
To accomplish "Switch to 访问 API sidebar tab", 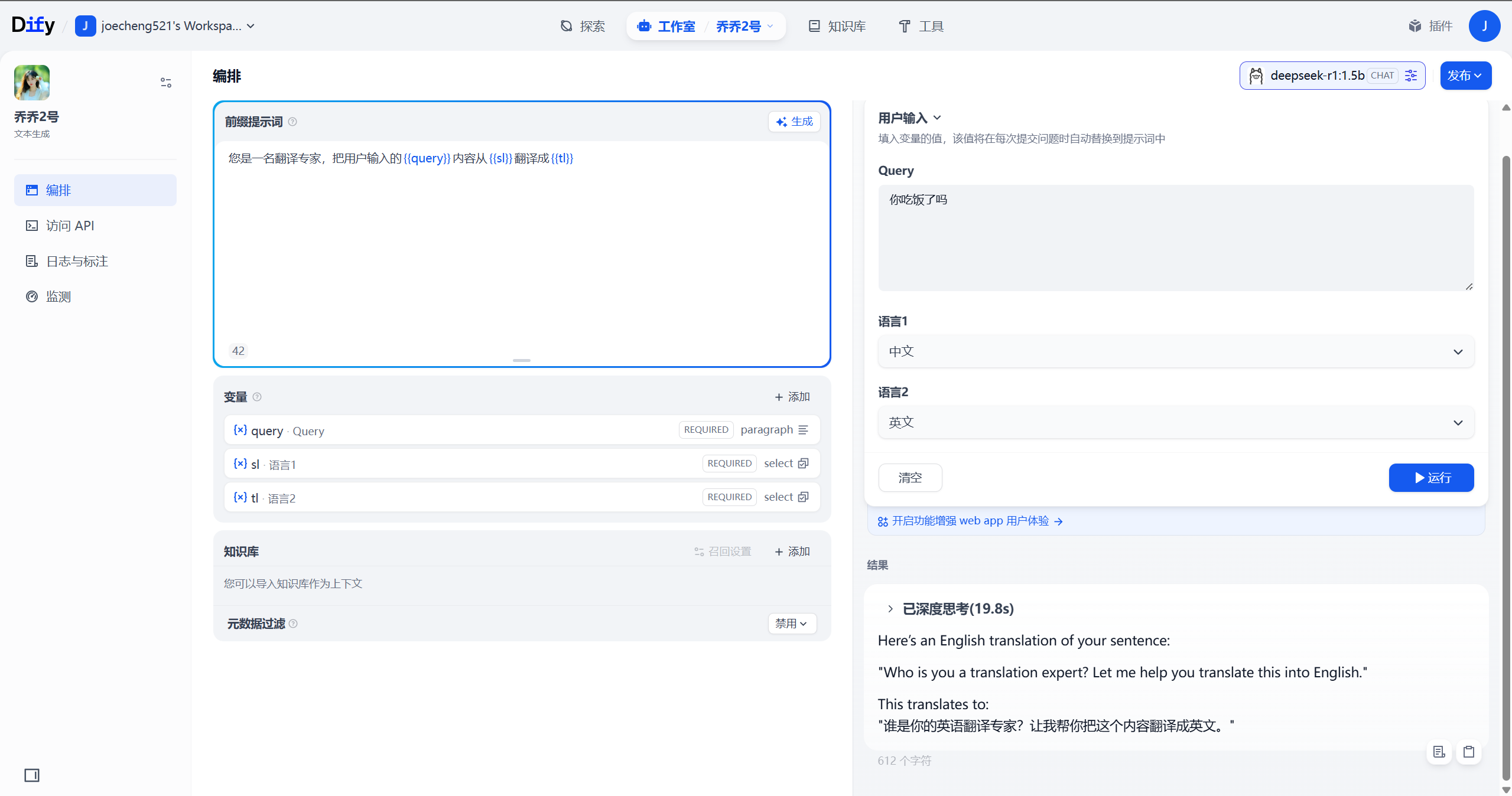I will click(x=70, y=226).
